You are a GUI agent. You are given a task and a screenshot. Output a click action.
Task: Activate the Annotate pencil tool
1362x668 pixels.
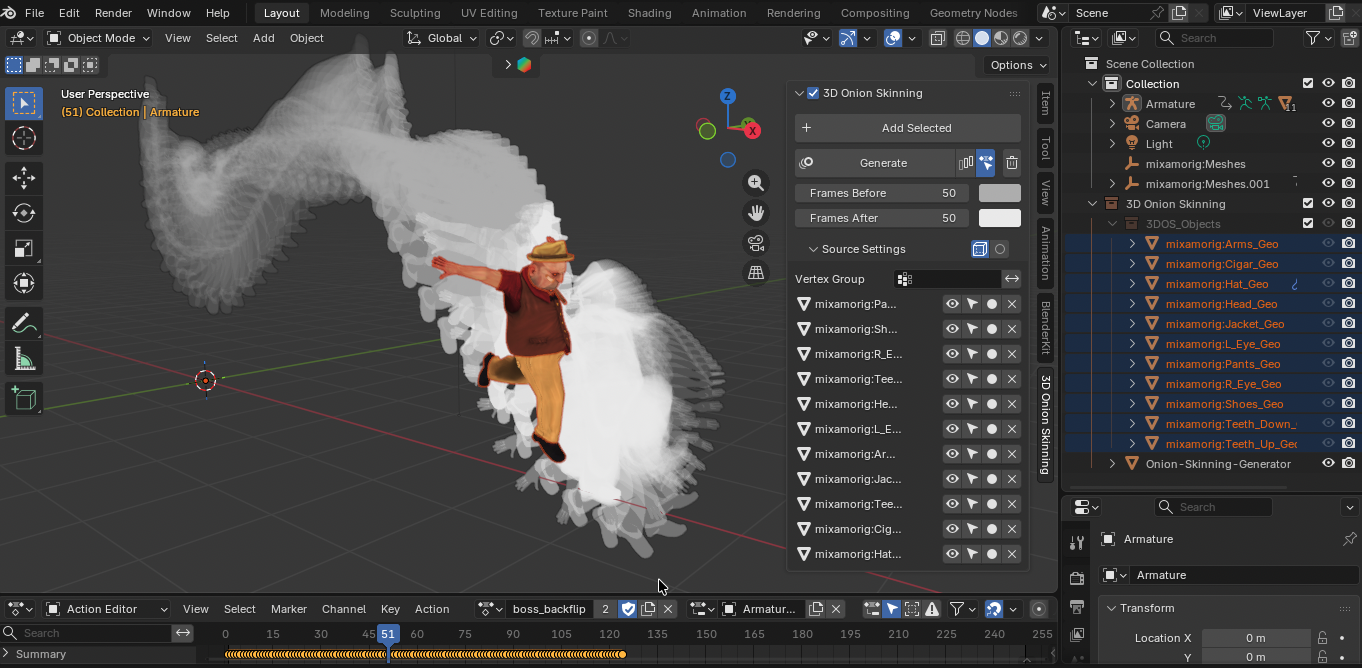(x=24, y=323)
